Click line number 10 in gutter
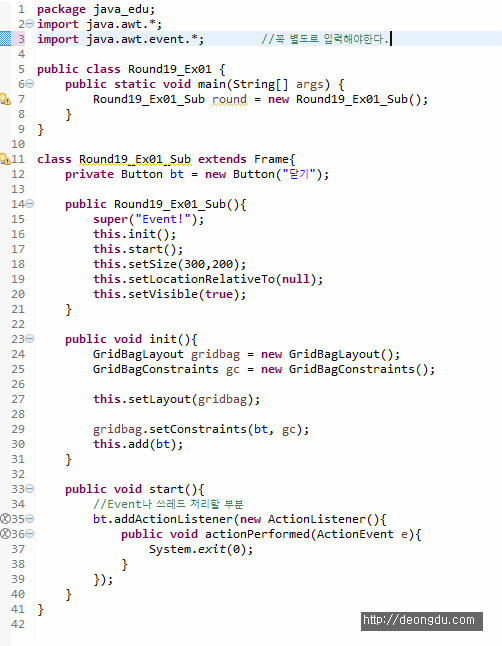The width and height of the screenshot is (502, 646). tap(18, 144)
